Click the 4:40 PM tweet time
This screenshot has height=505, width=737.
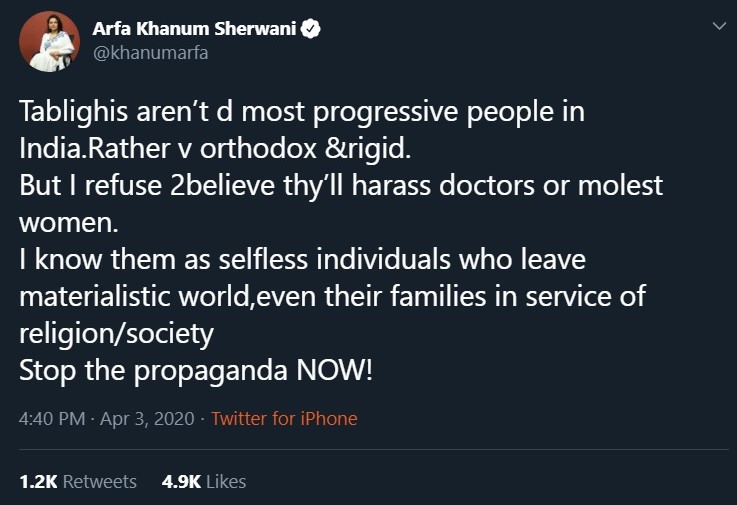(52, 419)
